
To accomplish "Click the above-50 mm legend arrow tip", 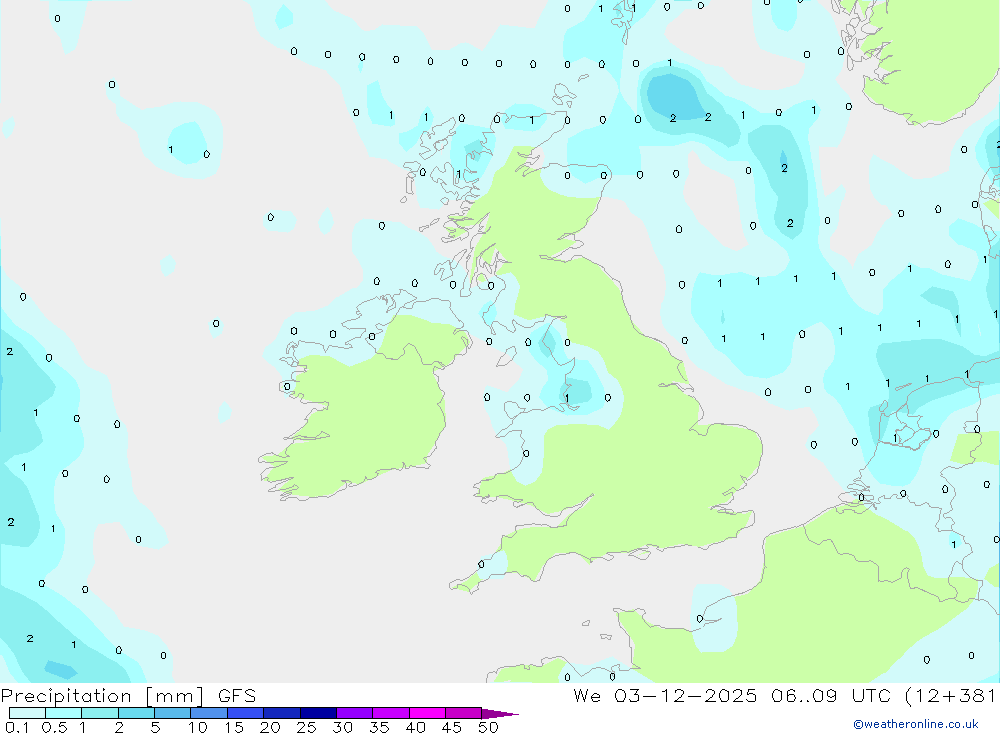I will (500, 714).
